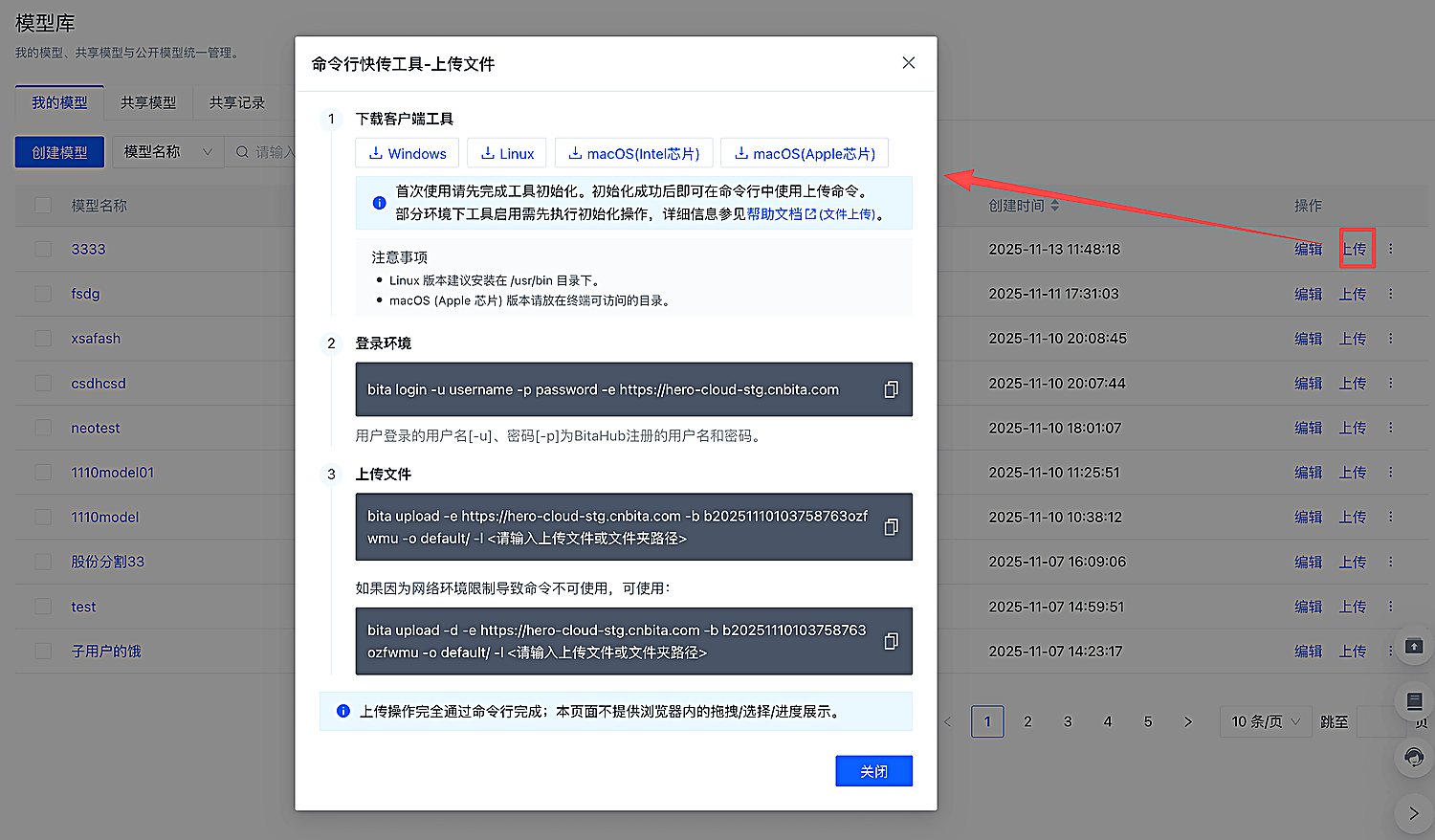1435x840 pixels.
Task: Click the 上传 link for row 3333
Action: tap(1354, 249)
